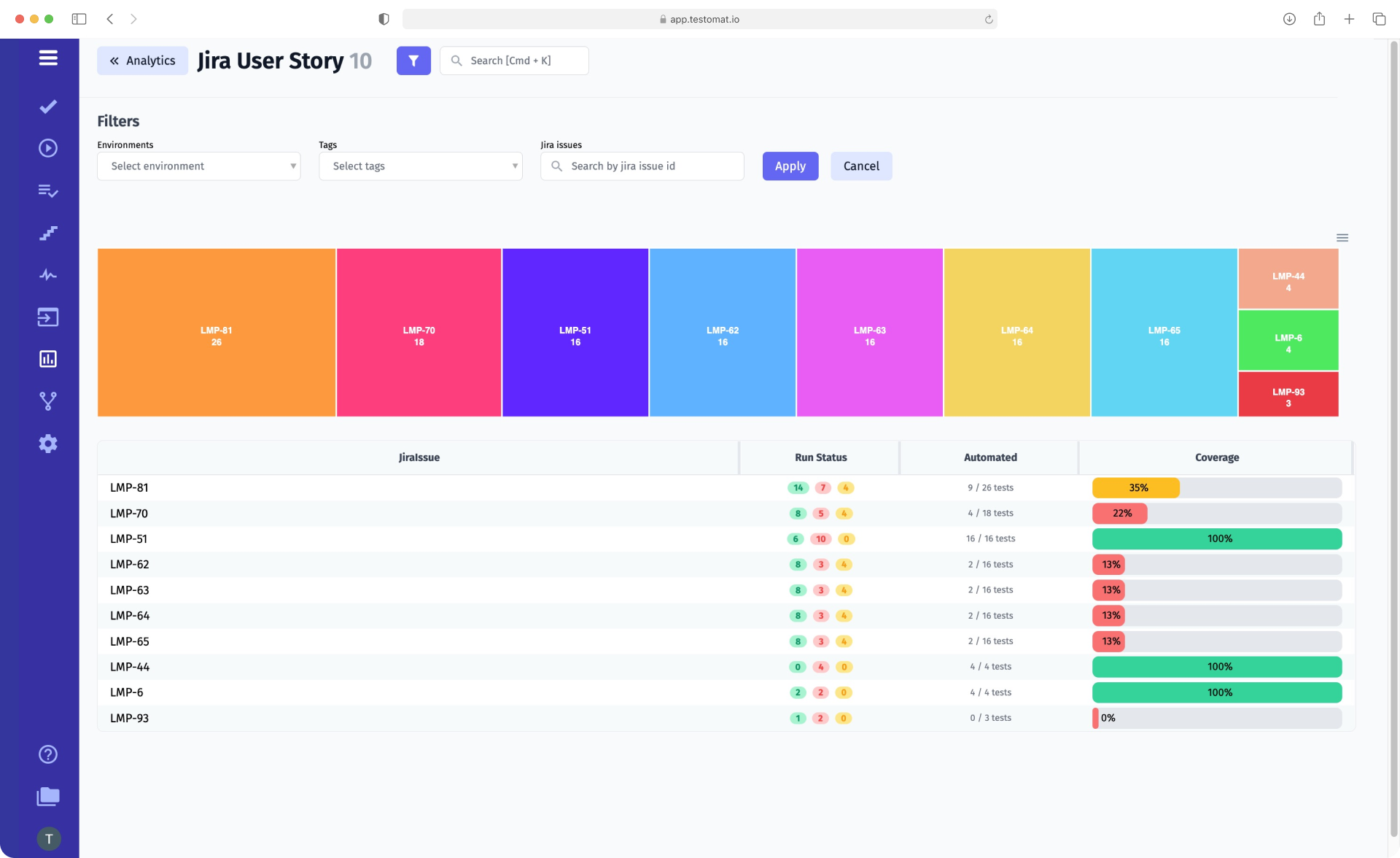Select the waveform analytics icon in sidebar
Screen dimensions: 1400x858
click(48, 275)
